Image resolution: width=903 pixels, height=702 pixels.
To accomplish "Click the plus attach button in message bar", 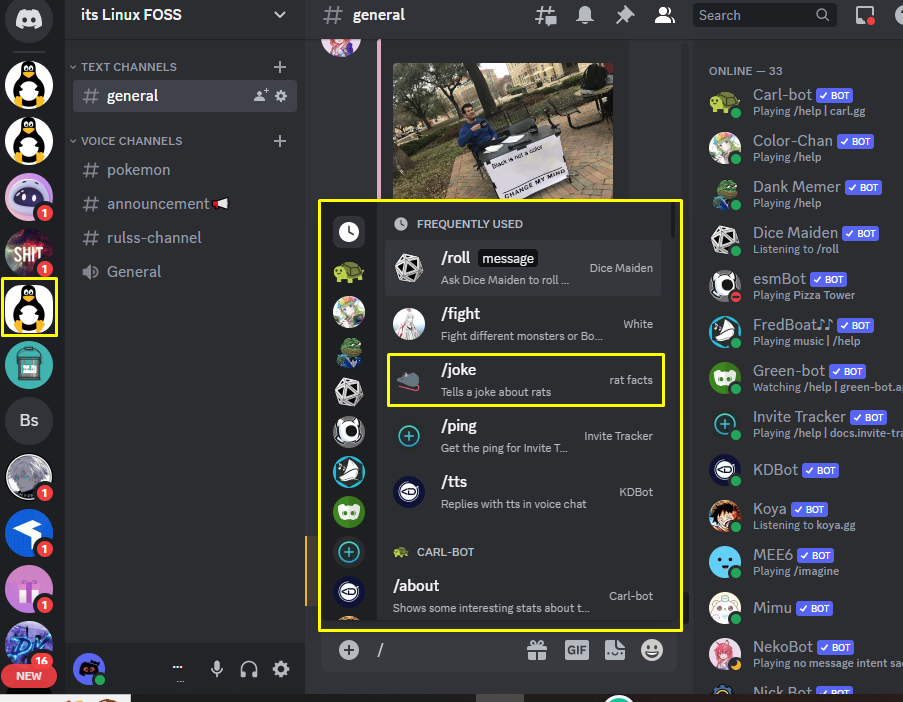I will [x=349, y=650].
